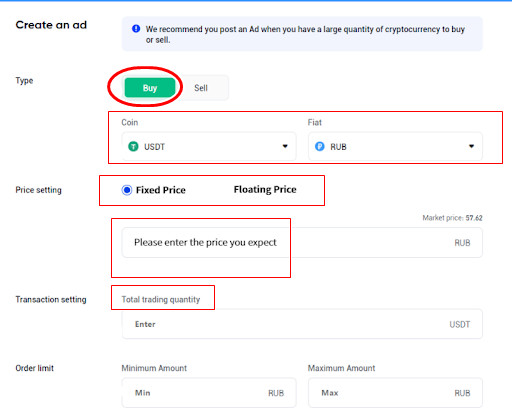
Task: Click the Minimum Amount input
Action: pos(209,393)
